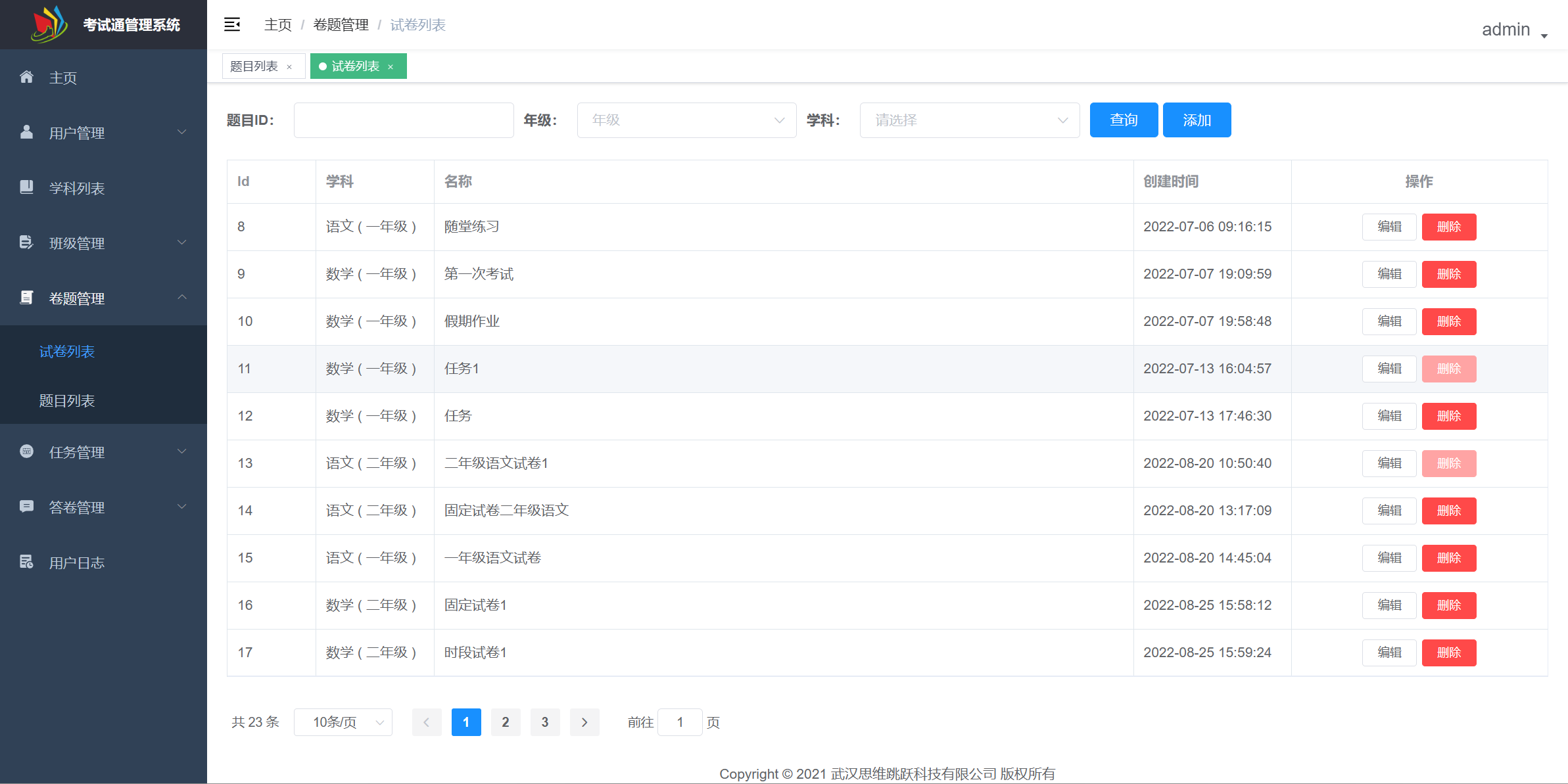Screen dimensions: 1568x784
Task: Close the 试卷列表 tab with its x
Action: point(391,67)
